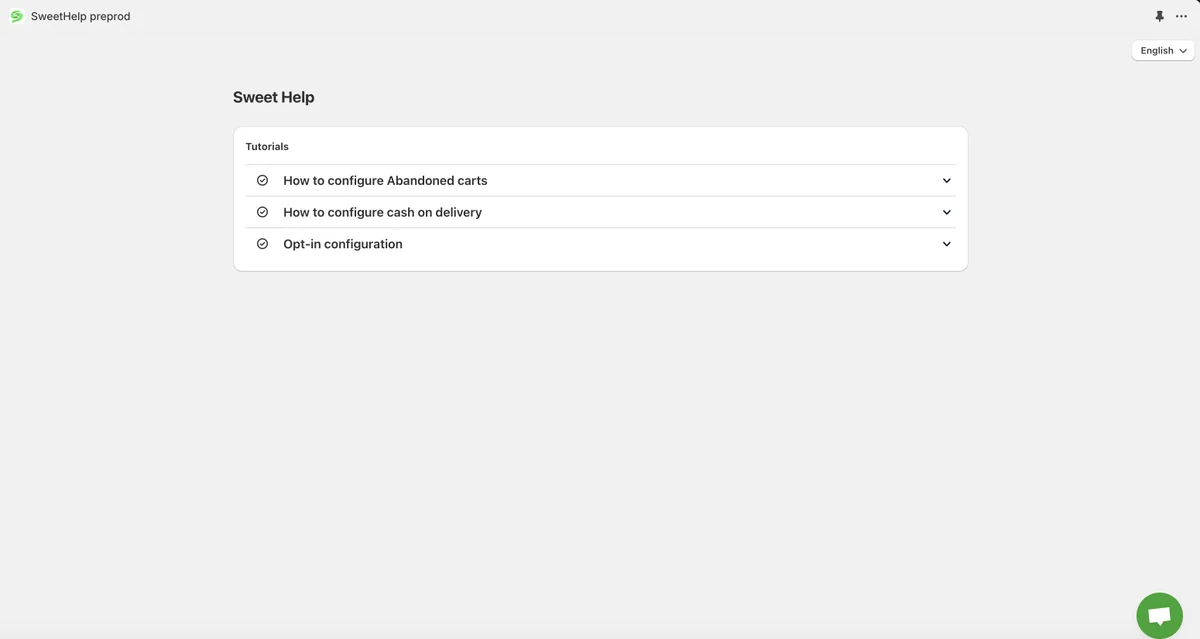
Task: Click the 'Tutorials' section label
Action: (267, 146)
